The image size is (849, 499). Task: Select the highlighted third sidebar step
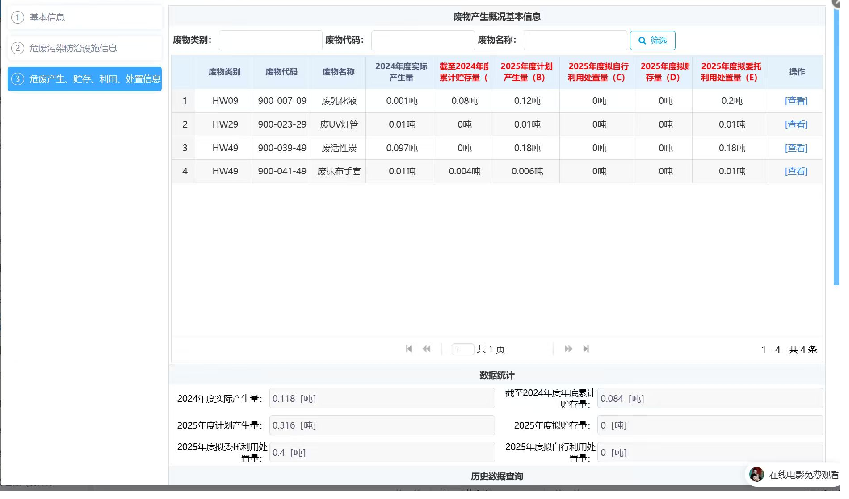84,79
